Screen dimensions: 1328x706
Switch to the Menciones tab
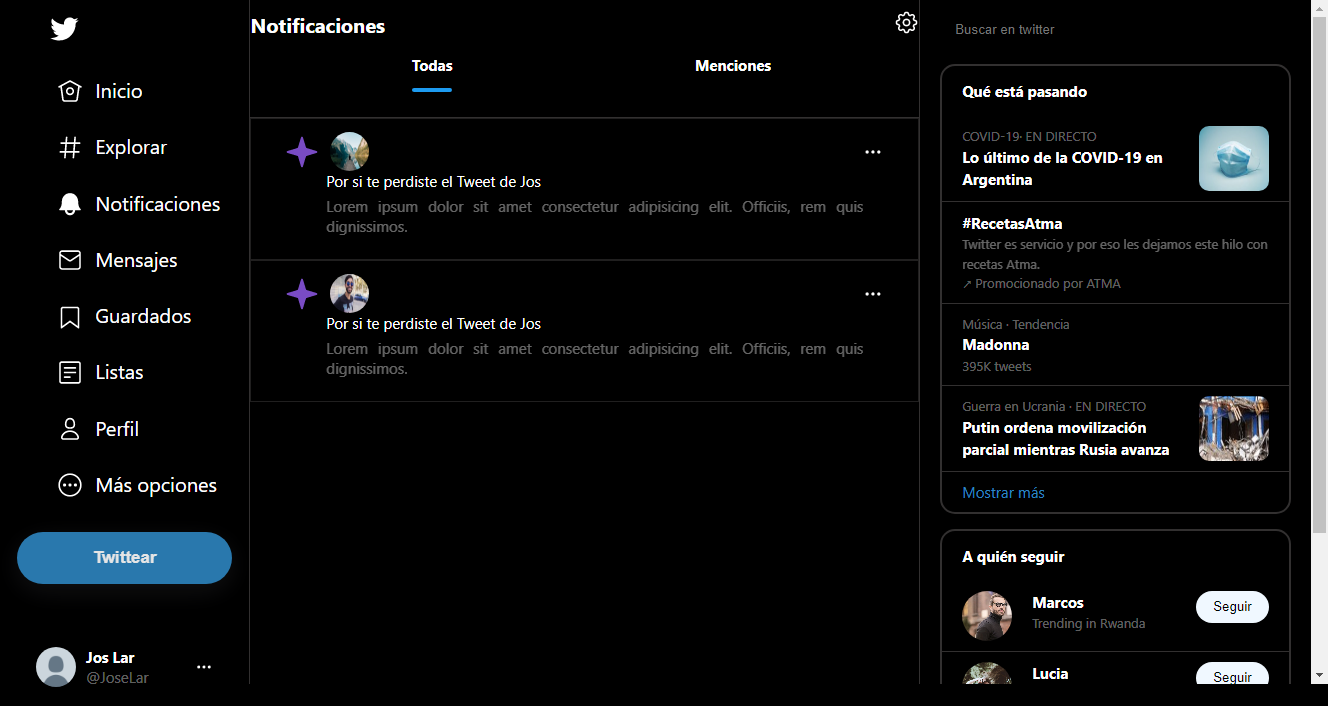pyautogui.click(x=733, y=66)
